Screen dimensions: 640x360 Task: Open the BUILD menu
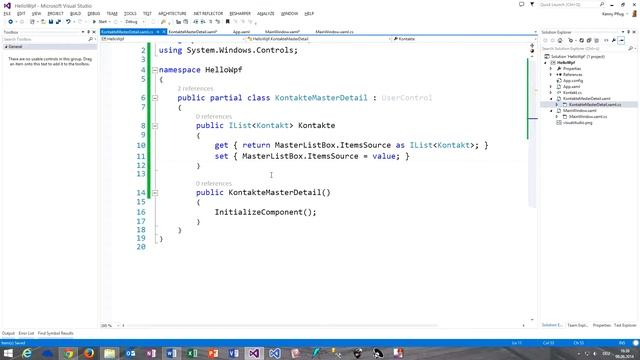pyautogui.click(x=76, y=13)
